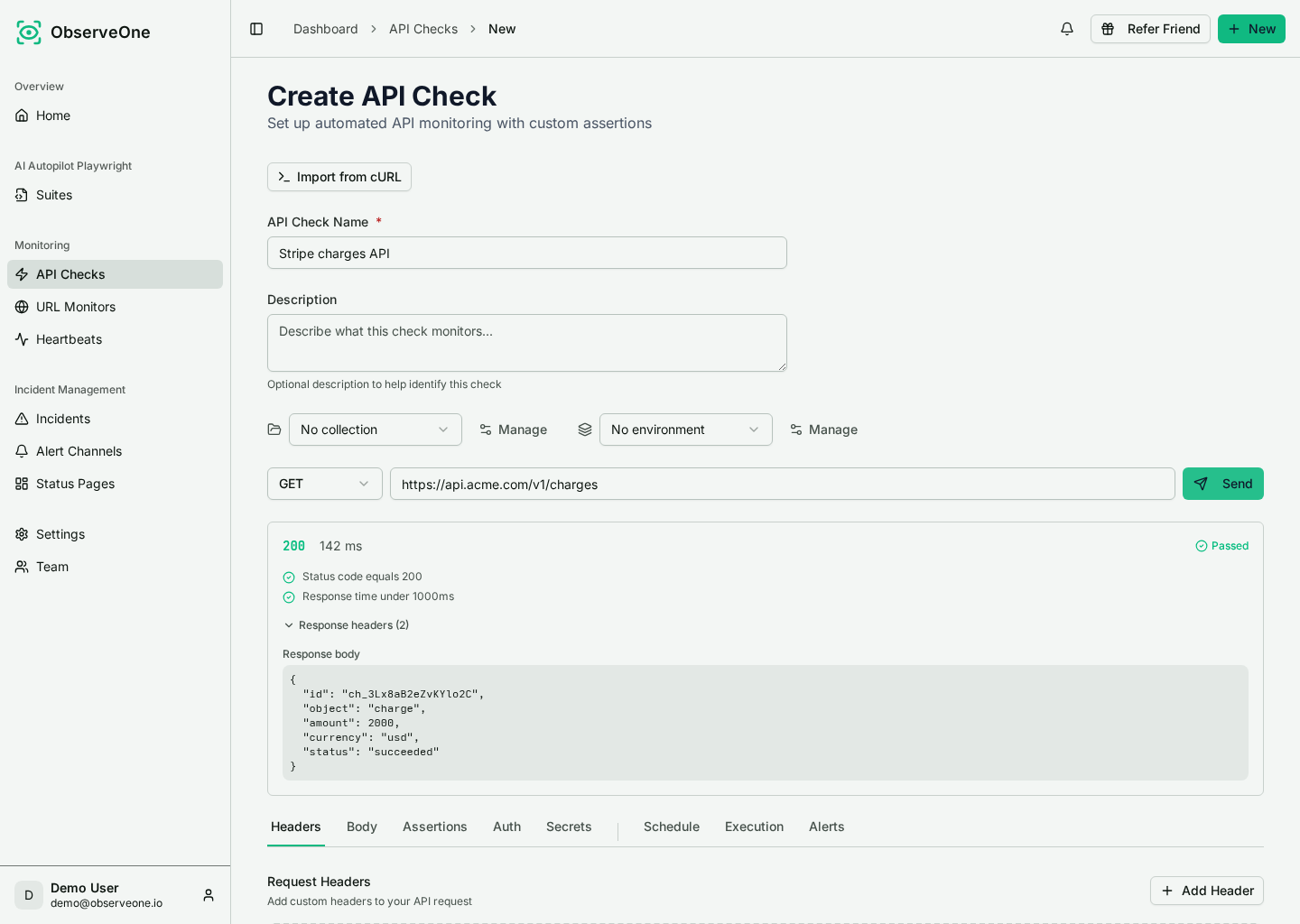Open Home in sidebar
The width and height of the screenshot is (1300, 924).
[x=115, y=115]
